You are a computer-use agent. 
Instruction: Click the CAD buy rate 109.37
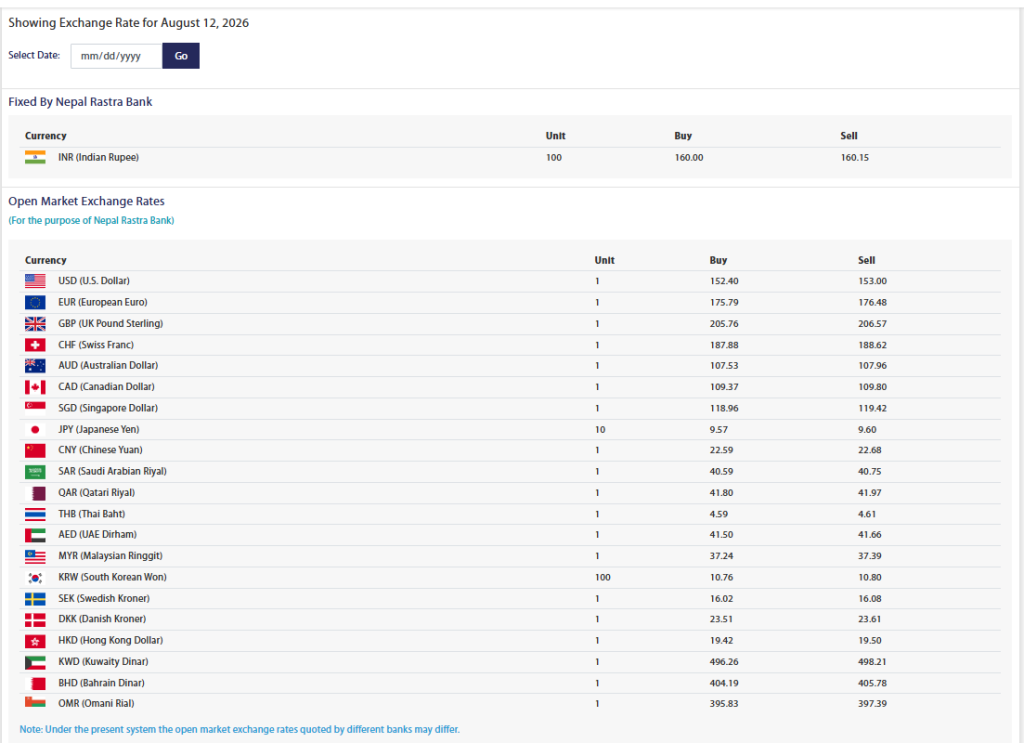(724, 387)
